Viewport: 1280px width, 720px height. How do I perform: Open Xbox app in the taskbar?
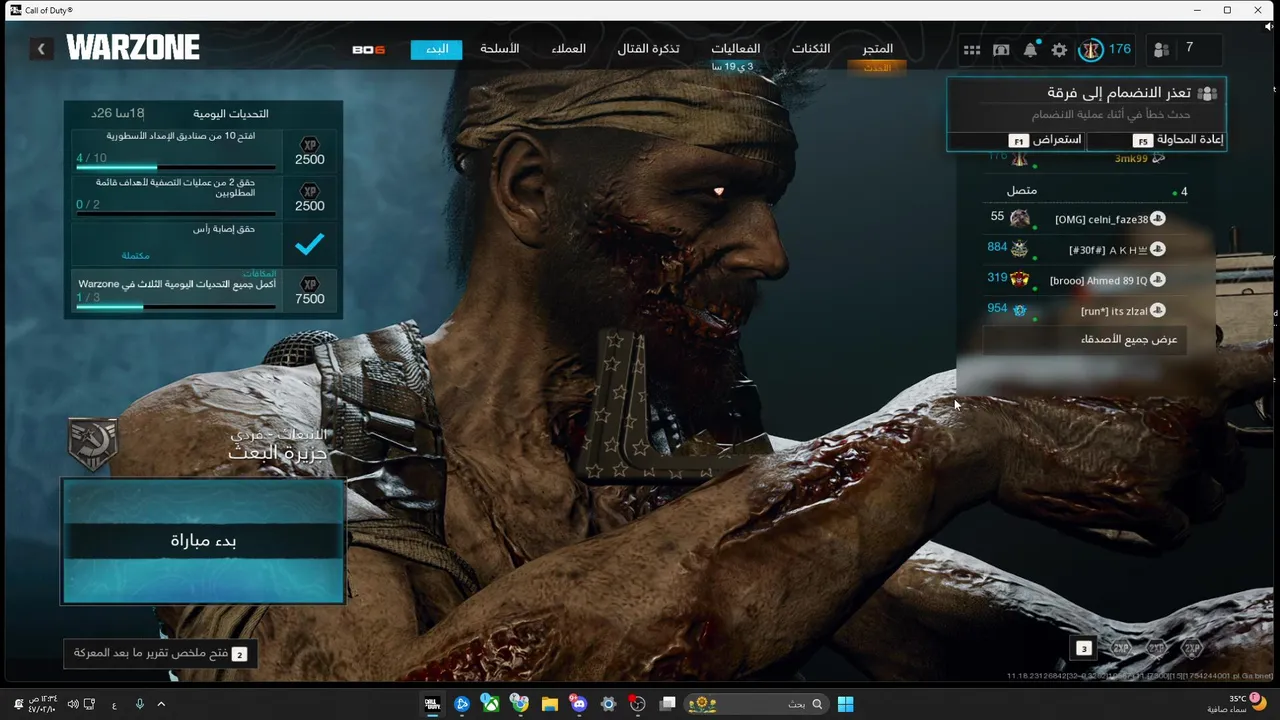coord(491,704)
